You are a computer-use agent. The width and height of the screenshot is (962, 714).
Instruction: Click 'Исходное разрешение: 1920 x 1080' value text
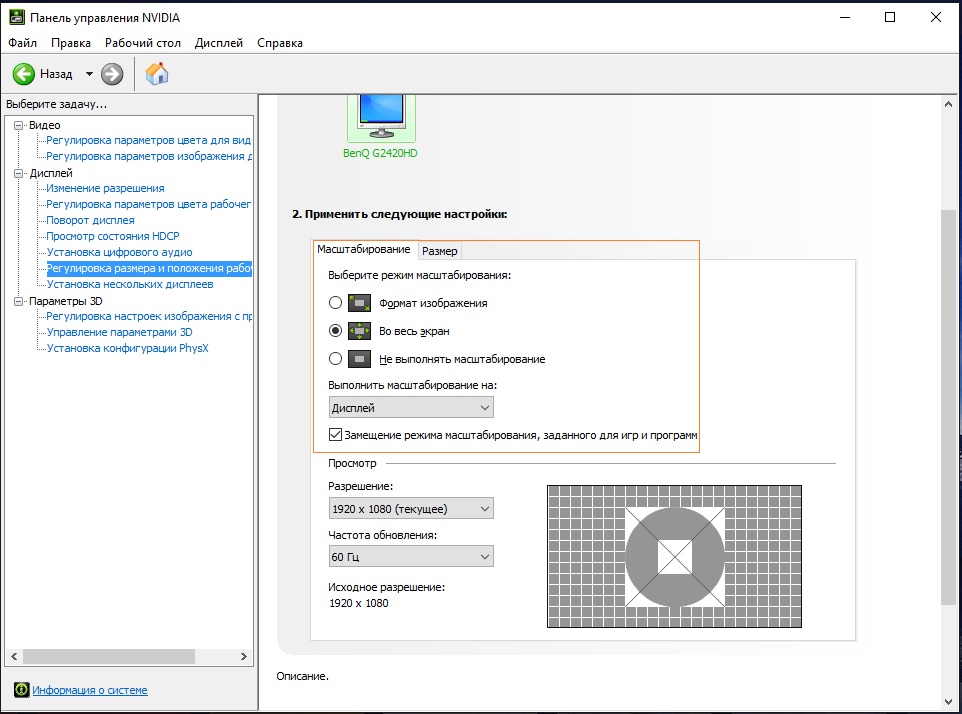click(359, 603)
